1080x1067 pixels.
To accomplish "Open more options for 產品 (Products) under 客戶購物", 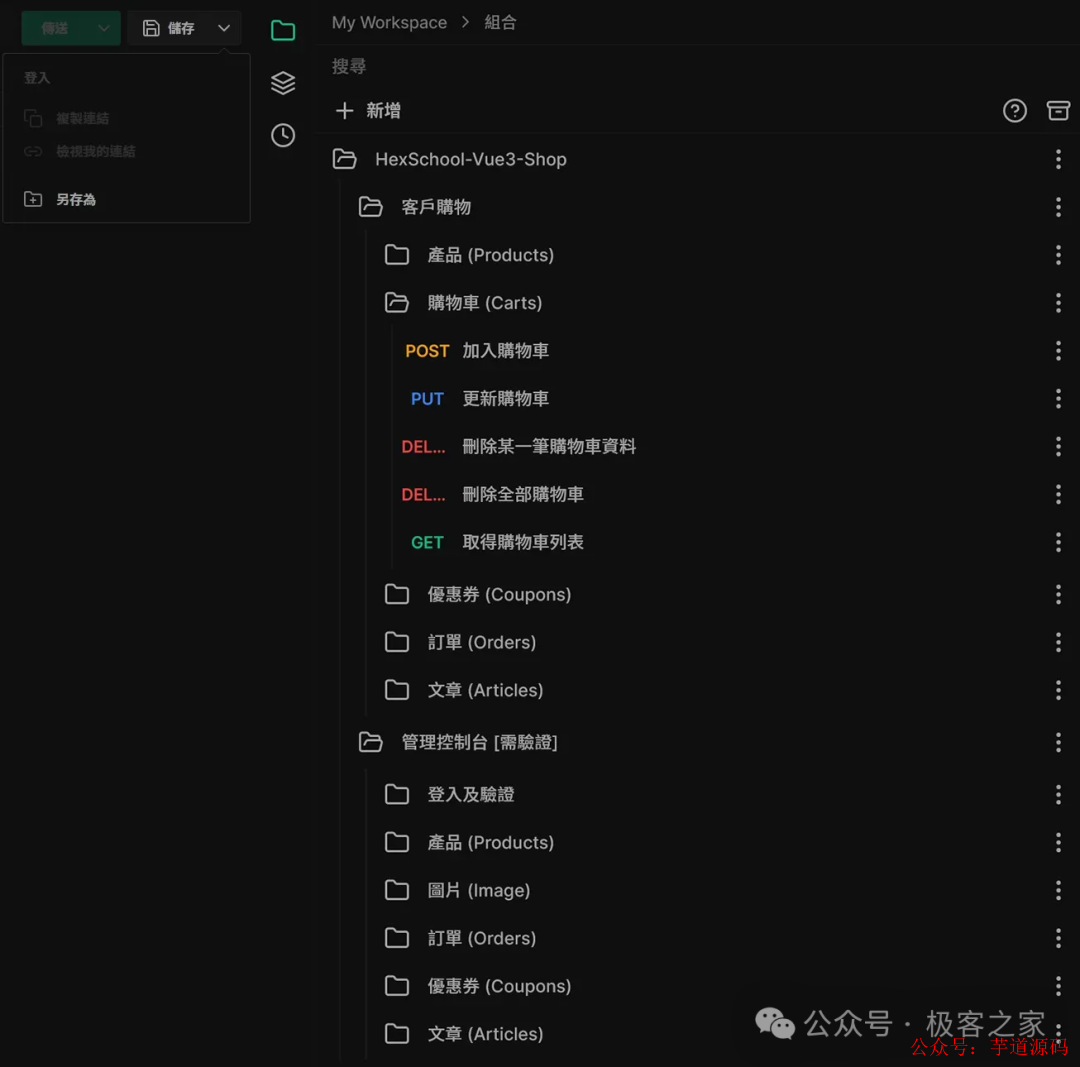I will (x=1058, y=255).
